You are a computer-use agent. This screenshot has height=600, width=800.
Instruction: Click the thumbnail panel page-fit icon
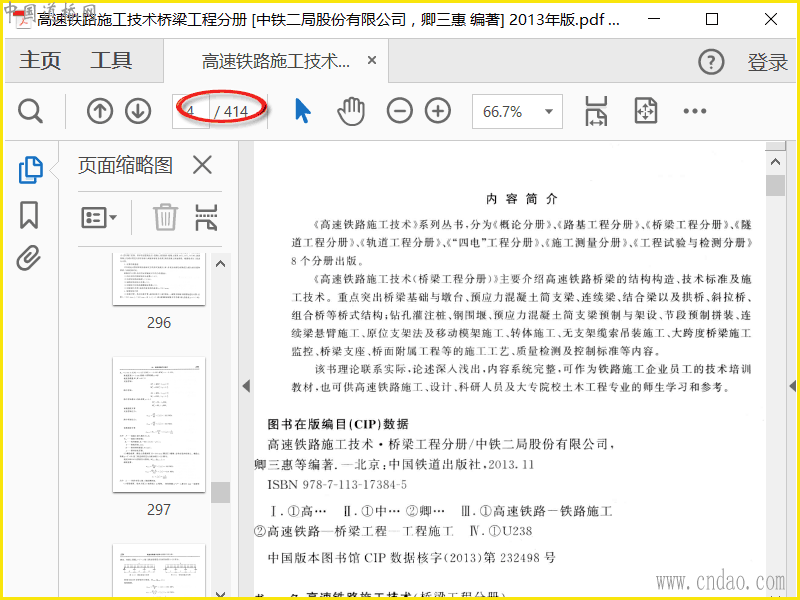click(x=206, y=217)
